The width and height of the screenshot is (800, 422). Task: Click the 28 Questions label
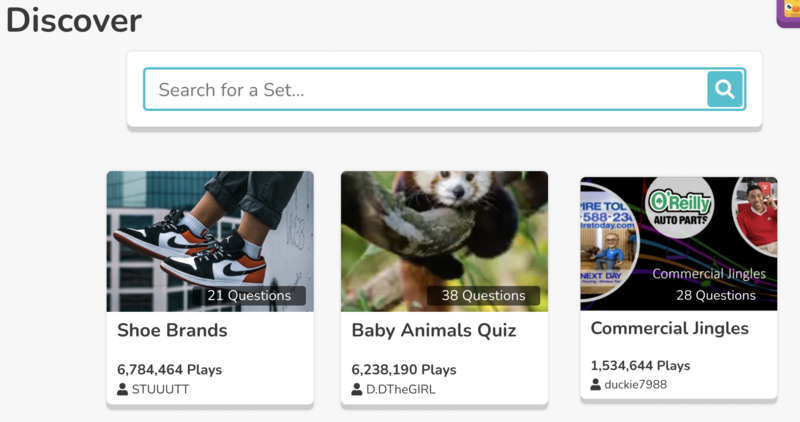(x=716, y=295)
